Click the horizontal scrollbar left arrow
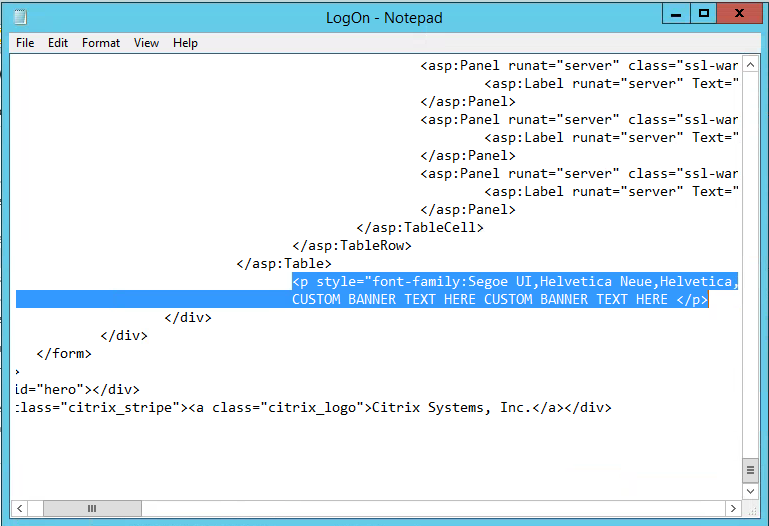Image resolution: width=769 pixels, height=526 pixels. click(20, 508)
